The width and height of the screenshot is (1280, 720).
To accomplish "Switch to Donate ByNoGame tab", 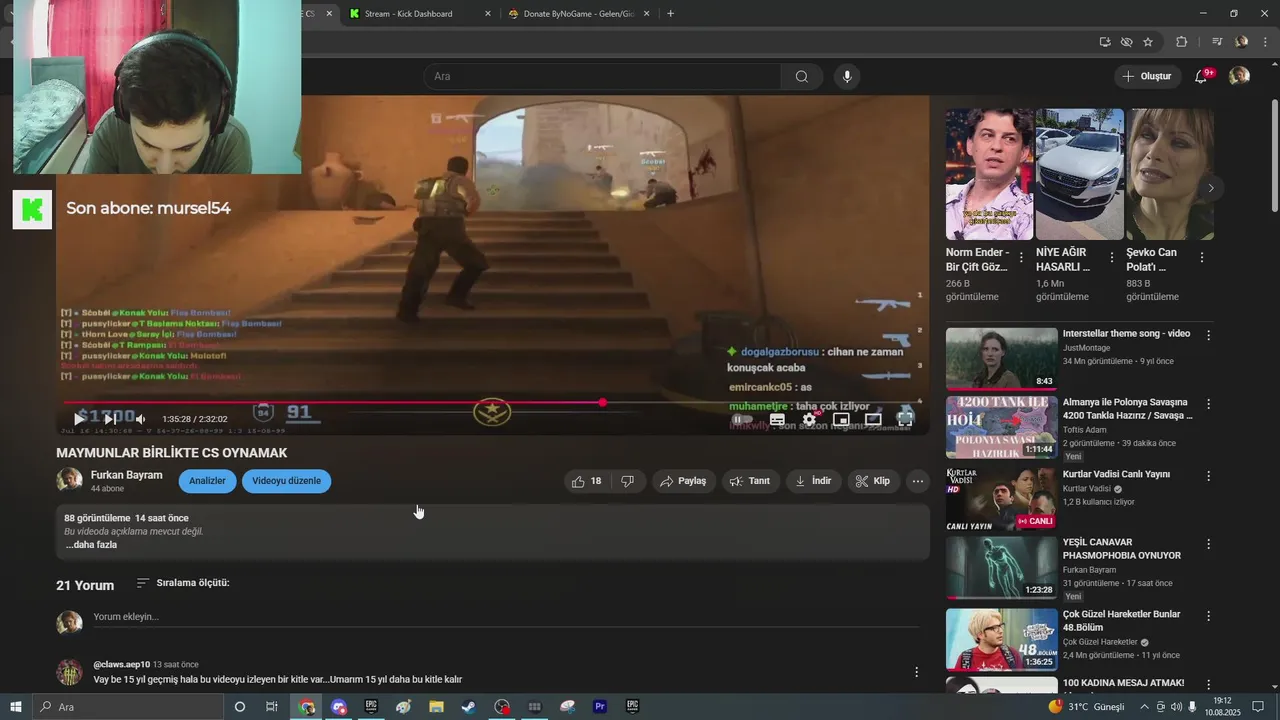I will coord(578,14).
